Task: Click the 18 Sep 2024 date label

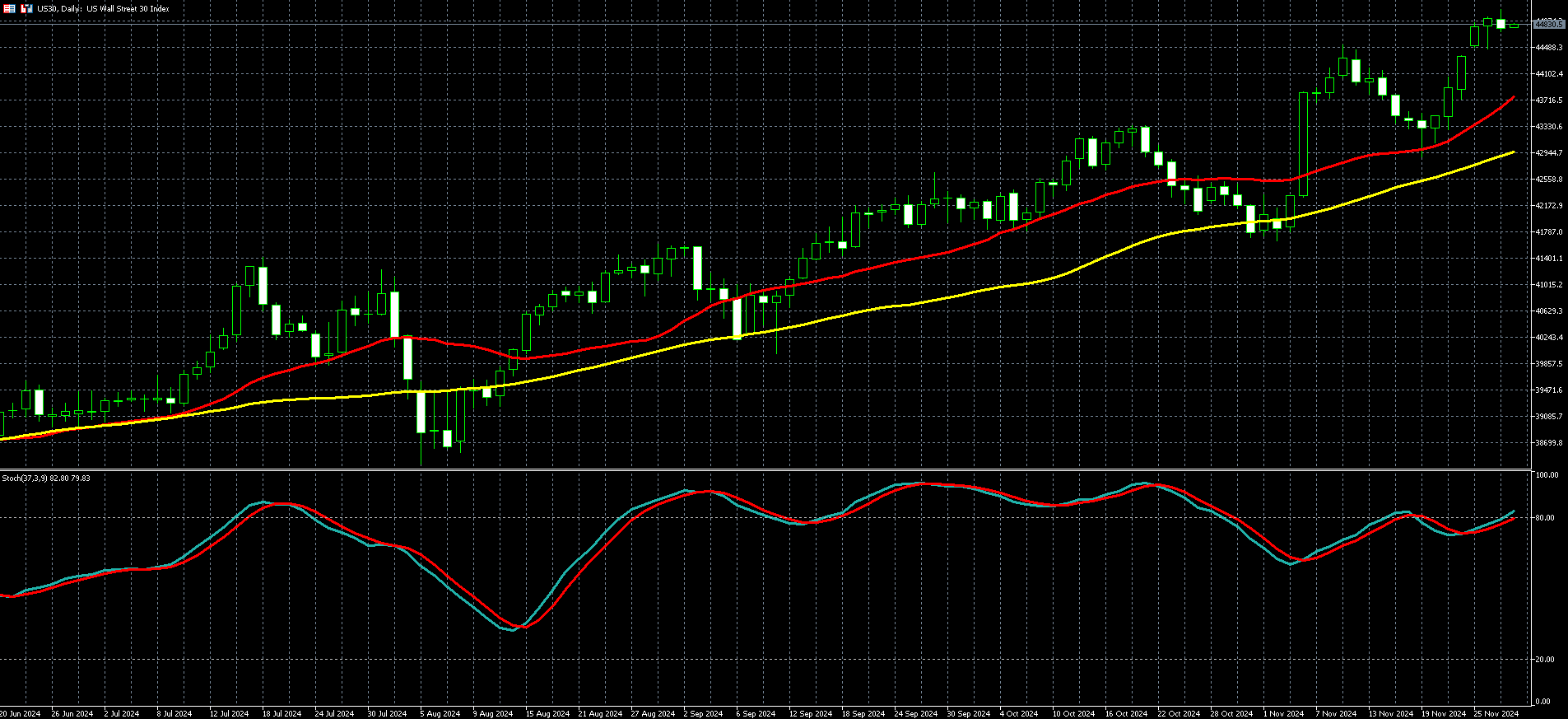Action: (x=863, y=713)
